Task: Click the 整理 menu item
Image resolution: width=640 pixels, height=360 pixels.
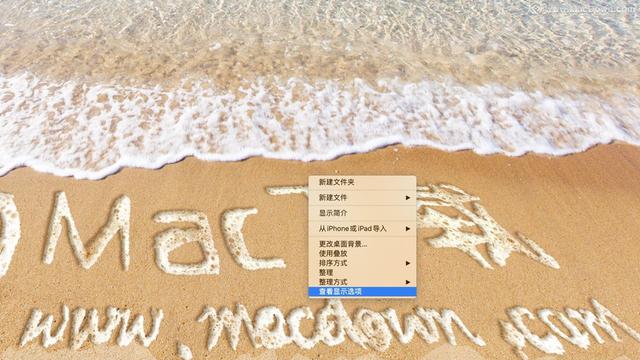Action: click(x=362, y=272)
